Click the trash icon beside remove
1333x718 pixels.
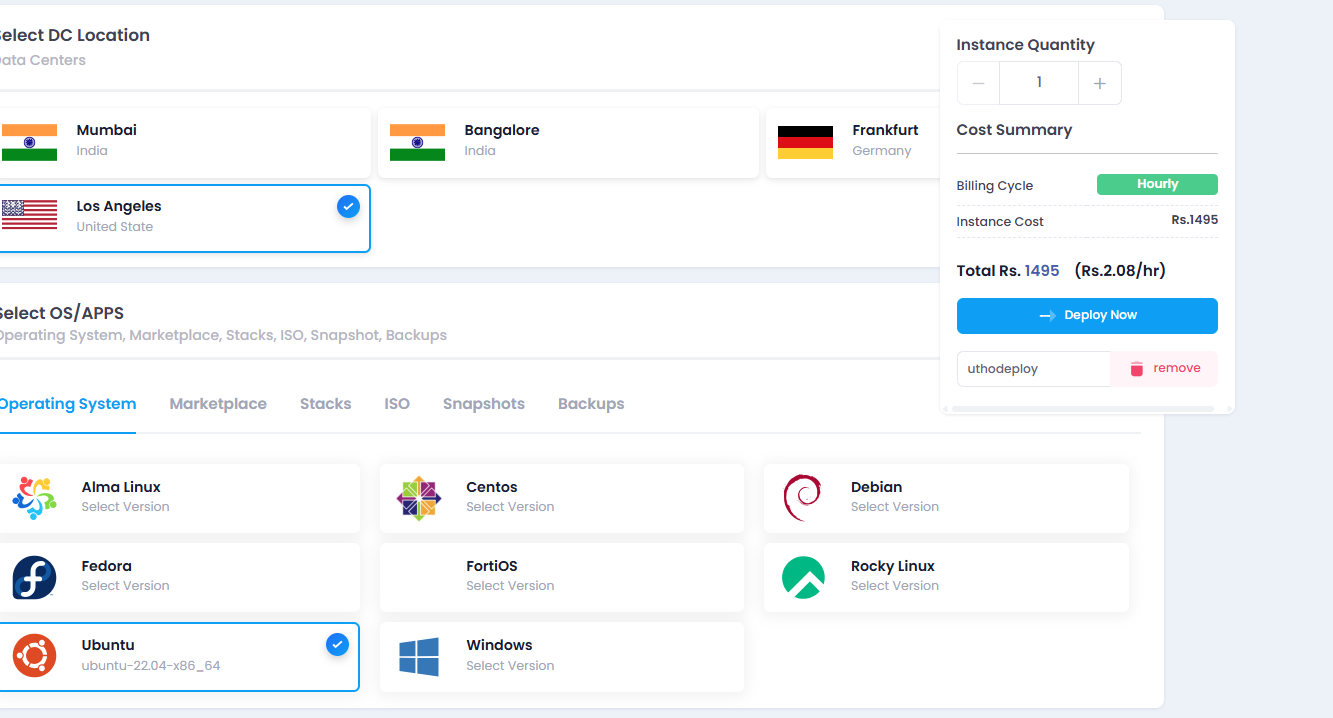coord(1136,369)
